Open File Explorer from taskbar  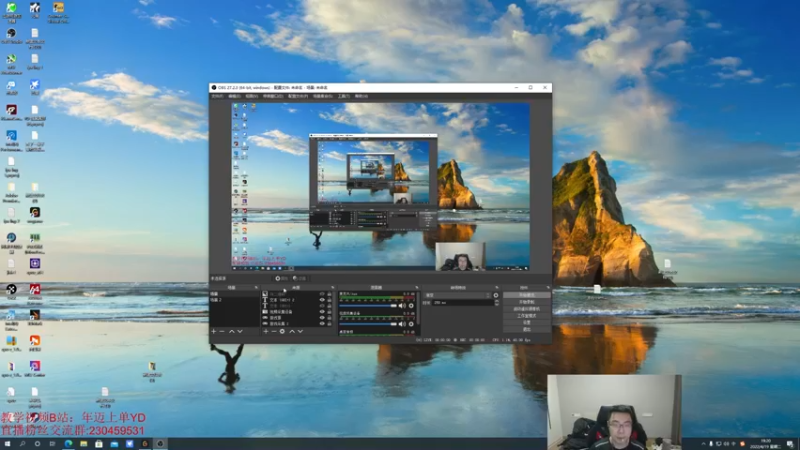(x=84, y=444)
